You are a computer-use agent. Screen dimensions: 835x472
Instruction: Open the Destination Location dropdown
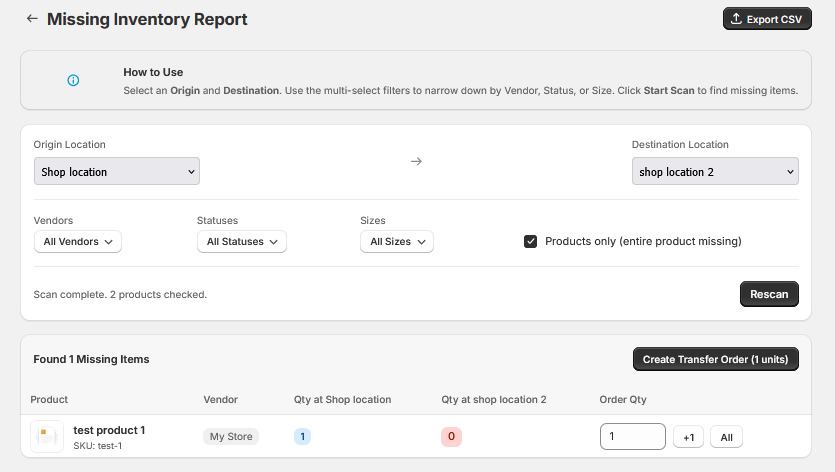pos(715,172)
